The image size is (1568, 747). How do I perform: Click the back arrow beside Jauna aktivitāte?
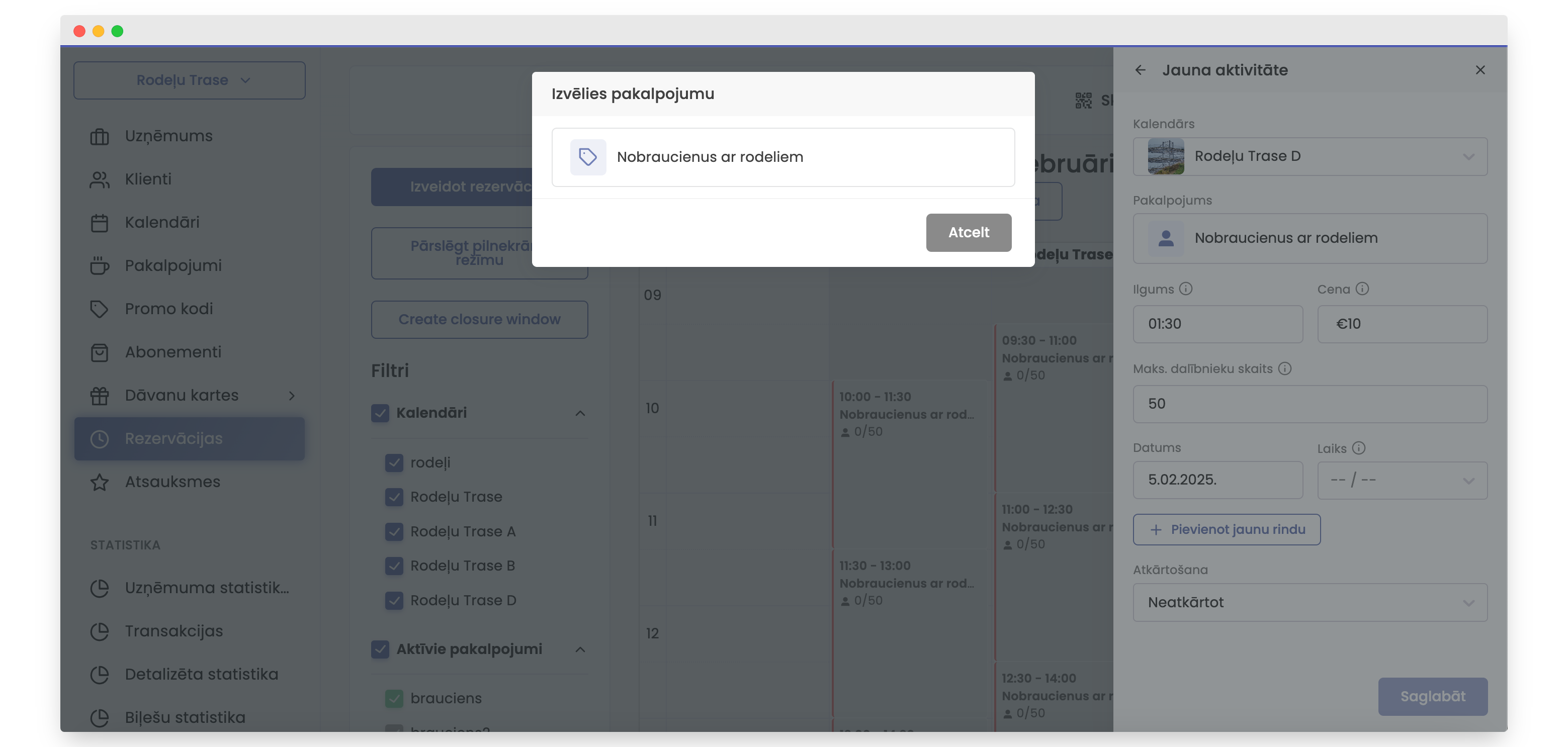click(1140, 70)
